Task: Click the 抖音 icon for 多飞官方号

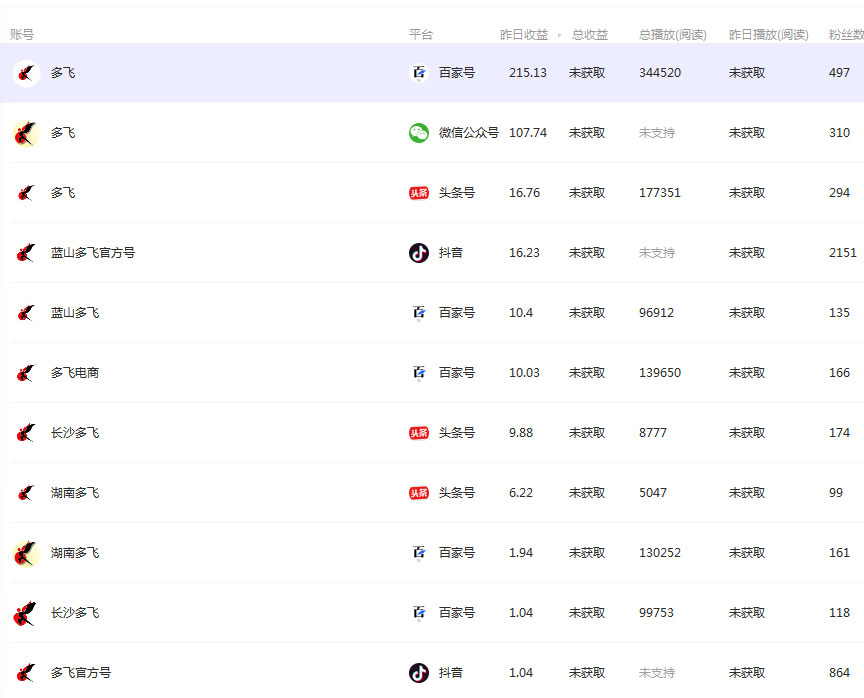Action: pos(419,673)
